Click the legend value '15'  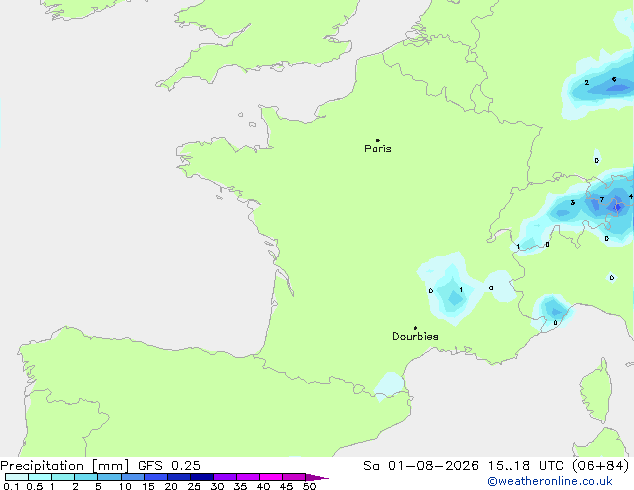[148, 486]
